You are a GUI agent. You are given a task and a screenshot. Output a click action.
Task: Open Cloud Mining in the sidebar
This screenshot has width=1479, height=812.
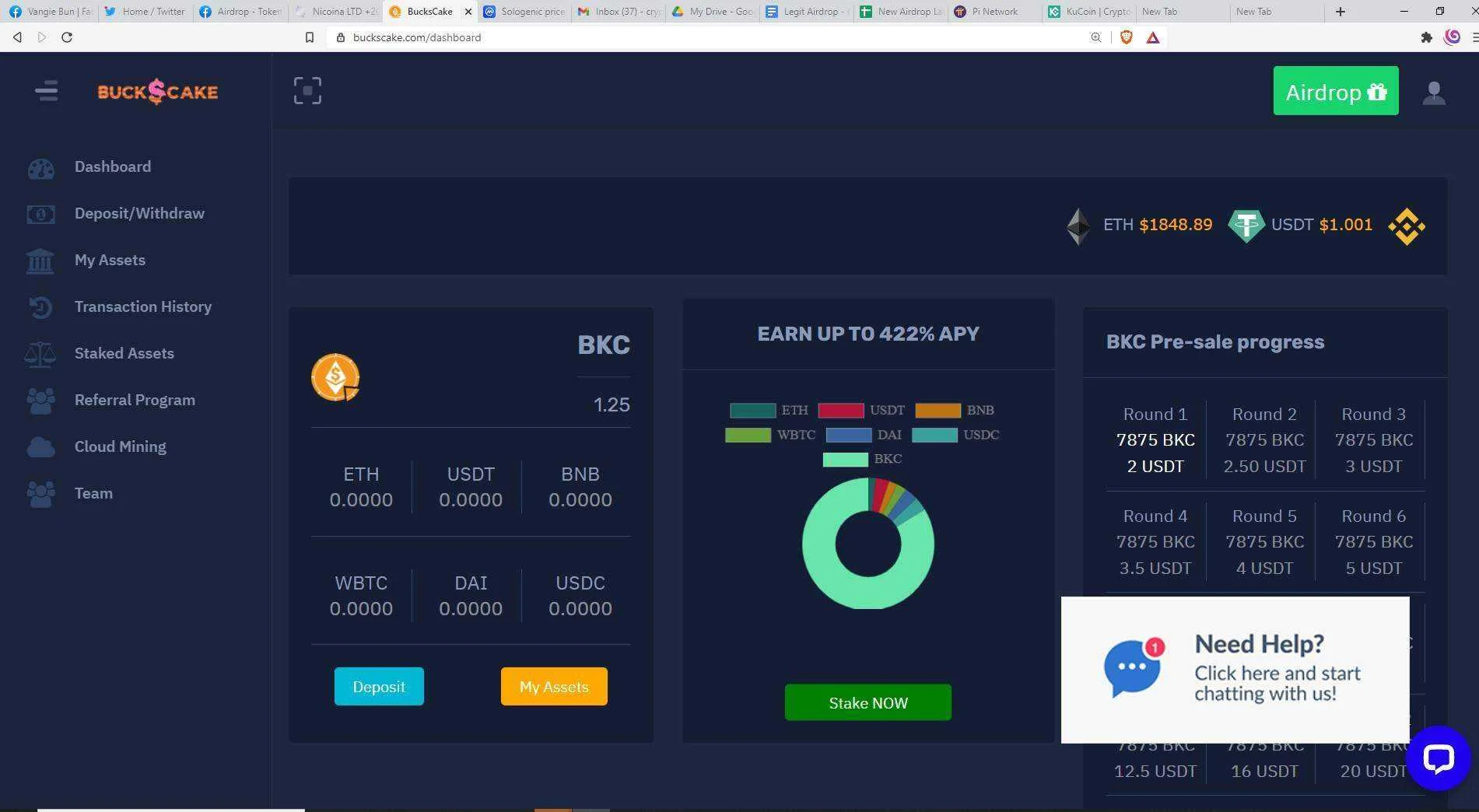(x=121, y=447)
